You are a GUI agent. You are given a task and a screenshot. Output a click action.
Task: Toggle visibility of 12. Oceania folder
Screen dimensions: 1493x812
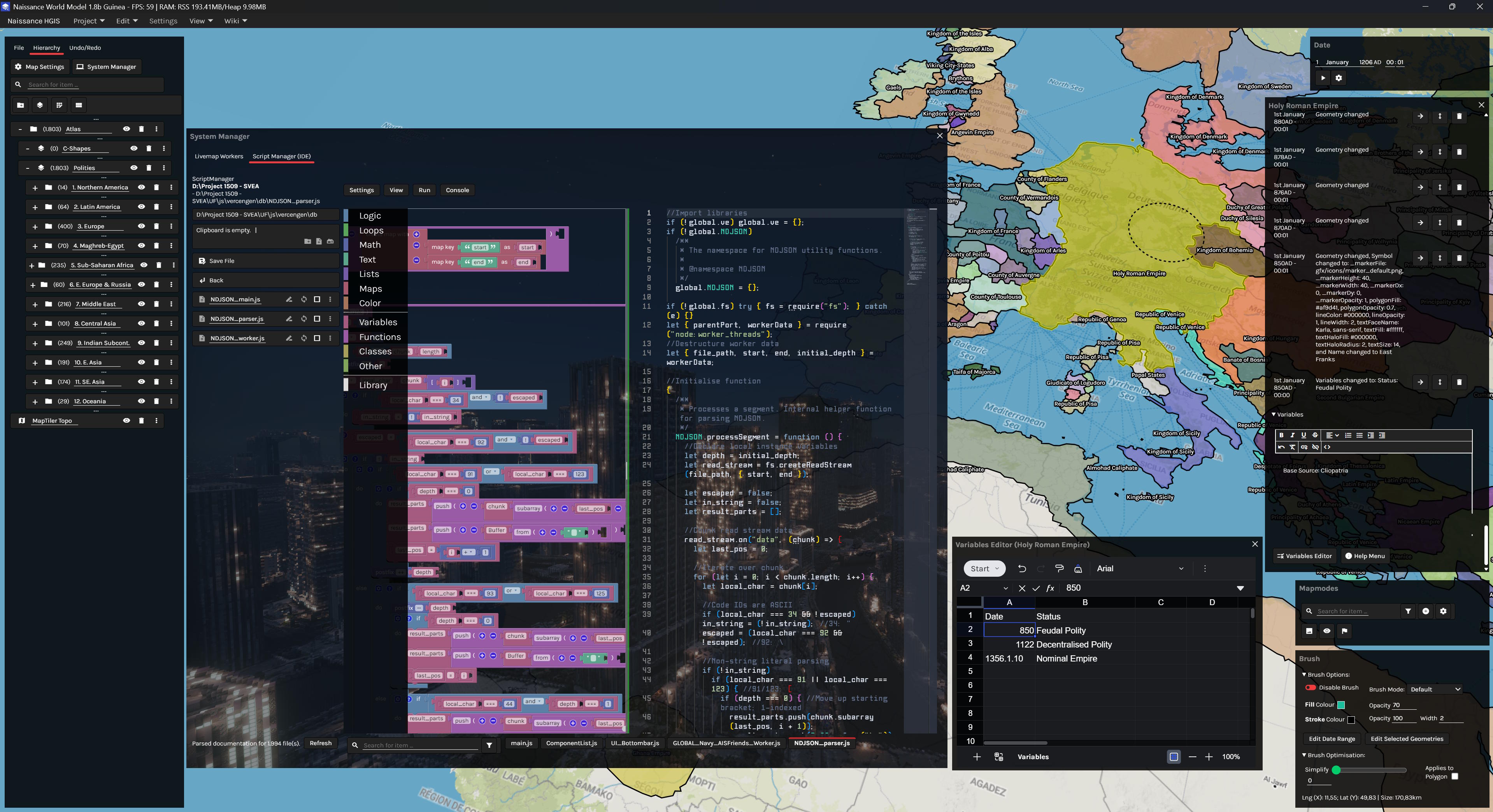(141, 401)
